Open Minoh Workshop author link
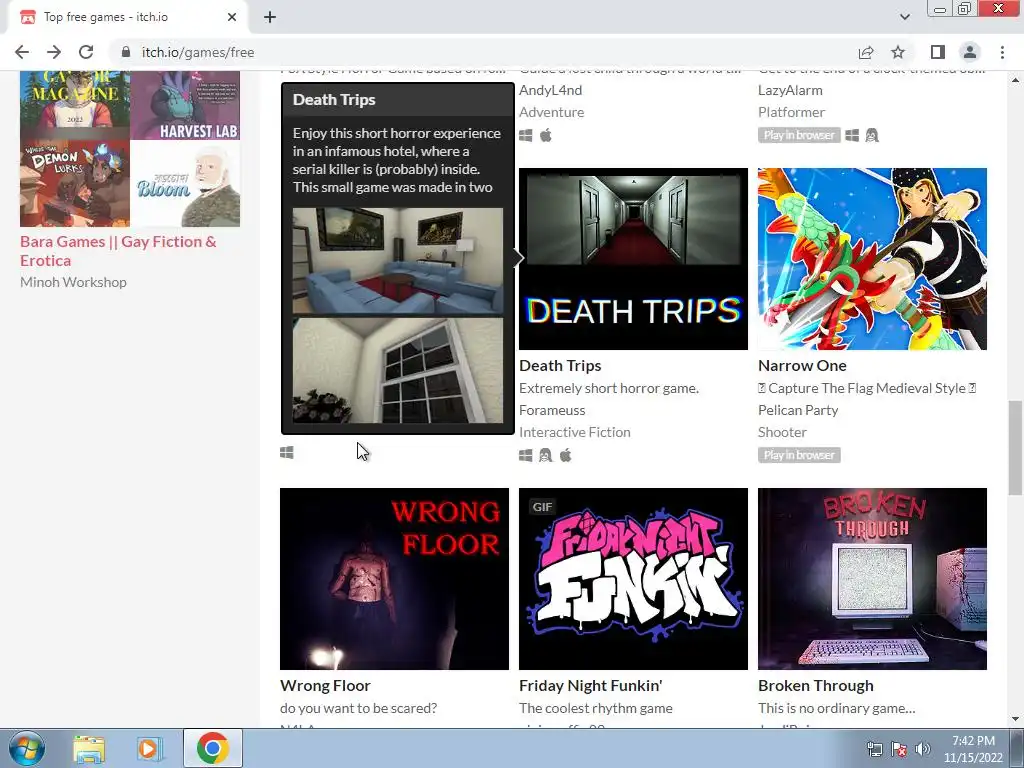 [73, 282]
